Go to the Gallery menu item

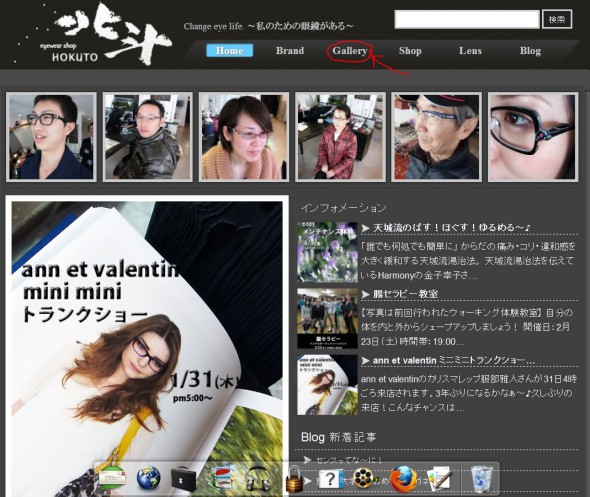point(350,51)
